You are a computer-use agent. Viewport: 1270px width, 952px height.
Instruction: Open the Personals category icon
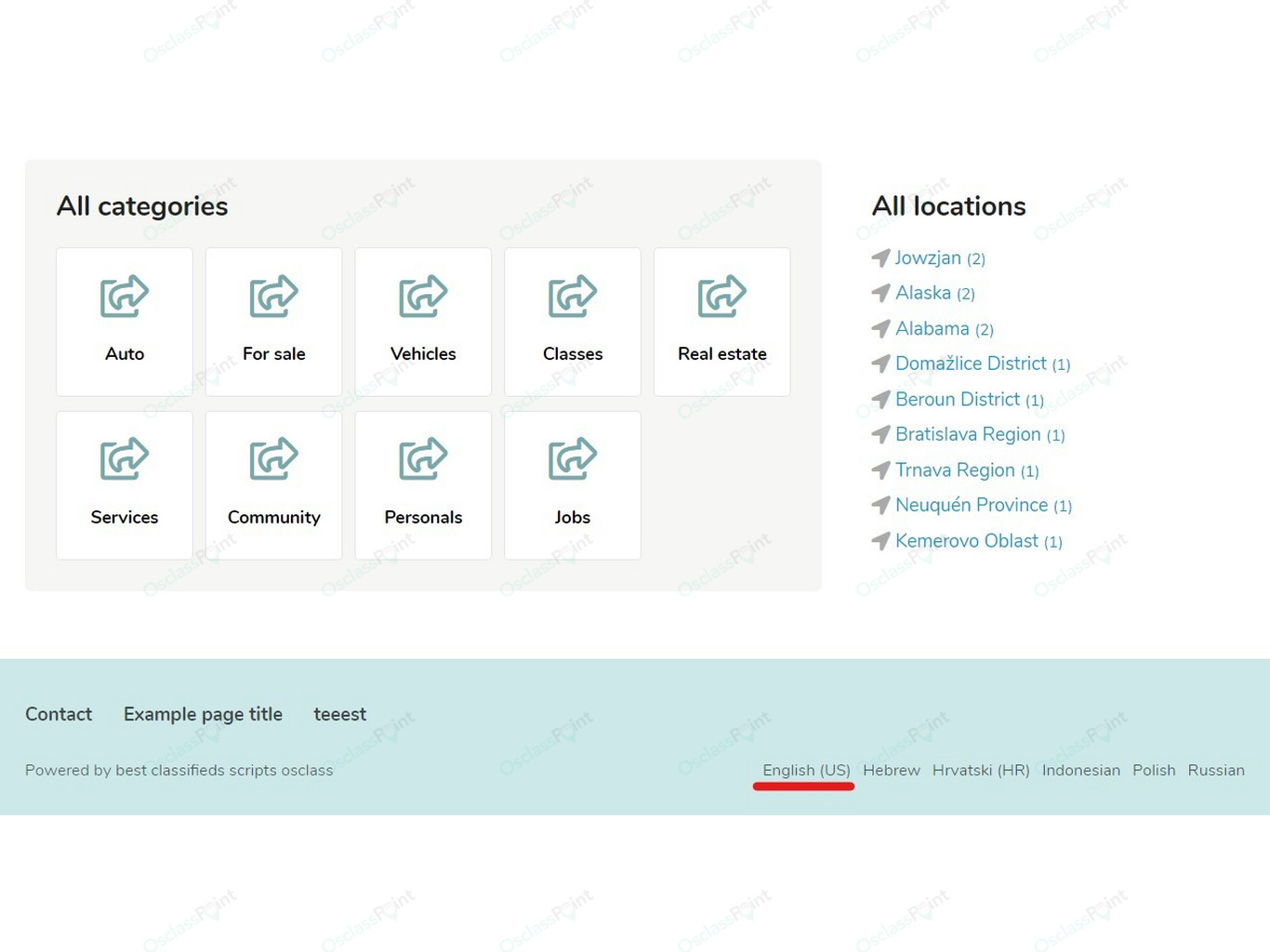pos(423,458)
